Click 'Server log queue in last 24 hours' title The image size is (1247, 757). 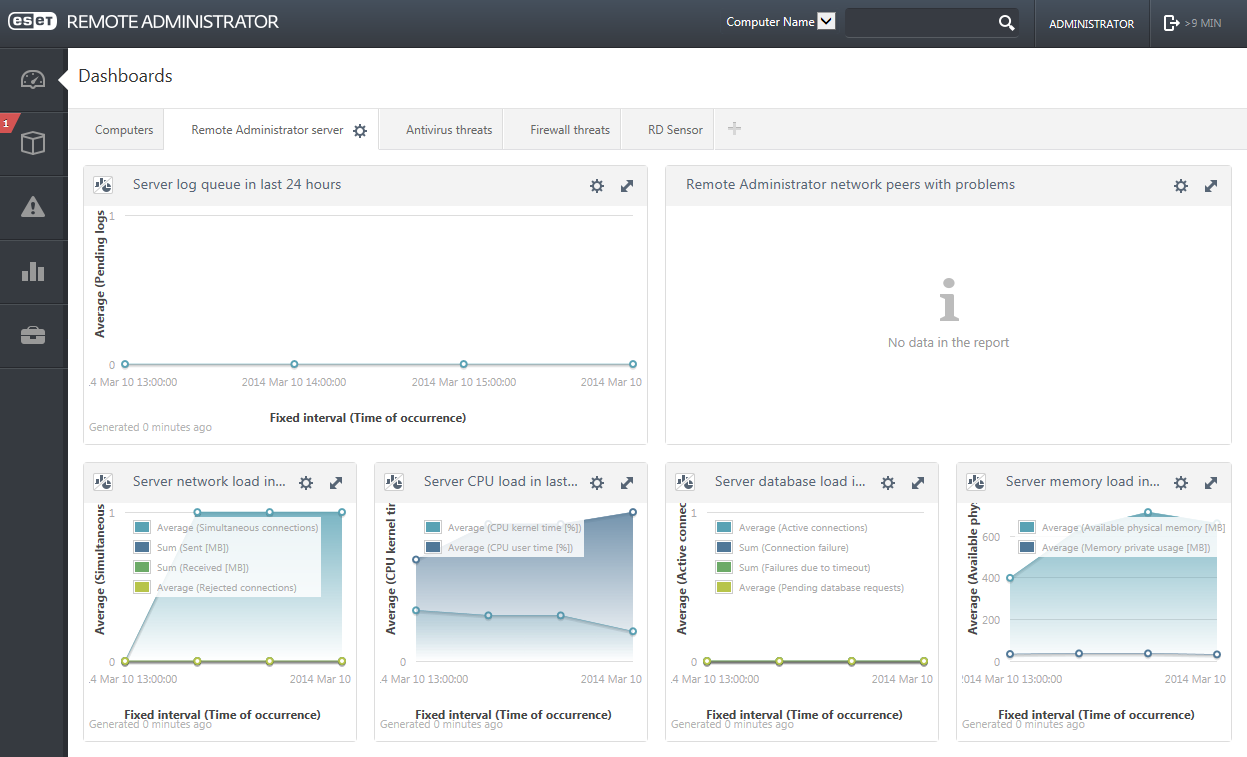tap(237, 184)
